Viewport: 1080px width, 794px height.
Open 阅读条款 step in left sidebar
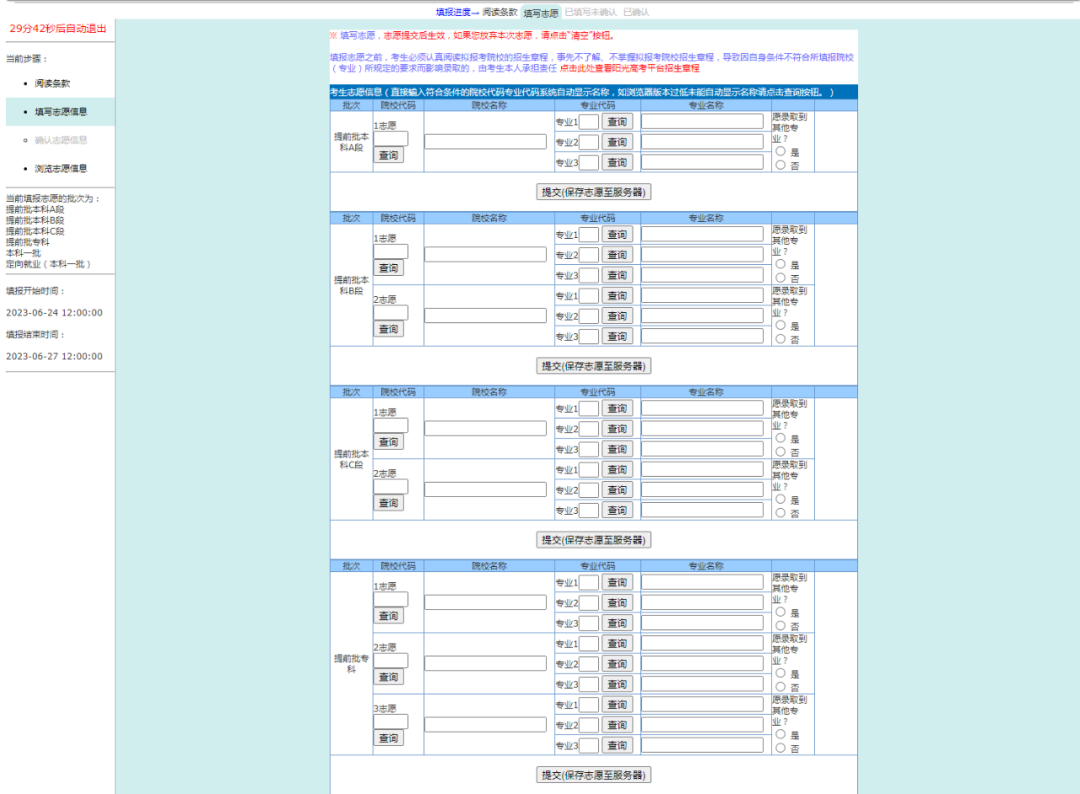(52, 83)
